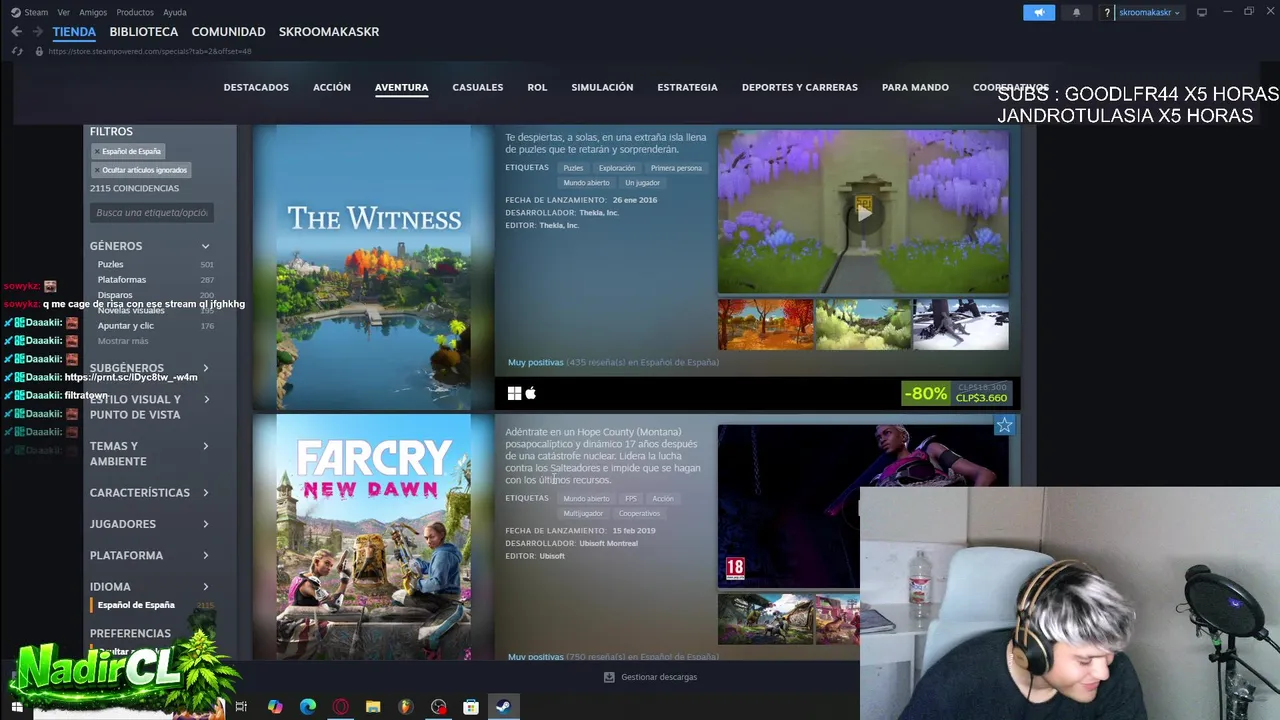Viewport: 1280px width, 720px height.
Task: Go back with the left arrow
Action: (x=16, y=32)
